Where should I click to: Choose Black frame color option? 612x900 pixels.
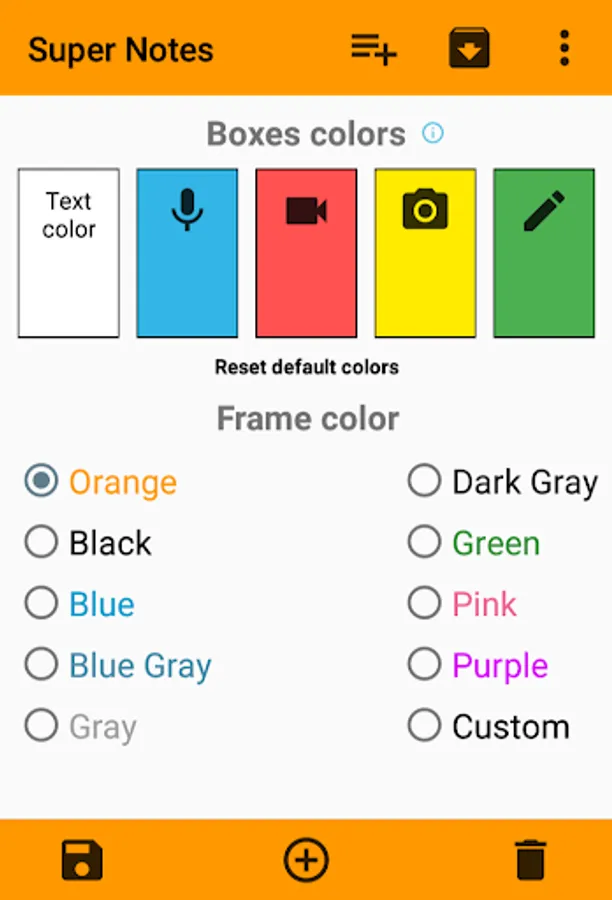pyautogui.click(x=41, y=543)
